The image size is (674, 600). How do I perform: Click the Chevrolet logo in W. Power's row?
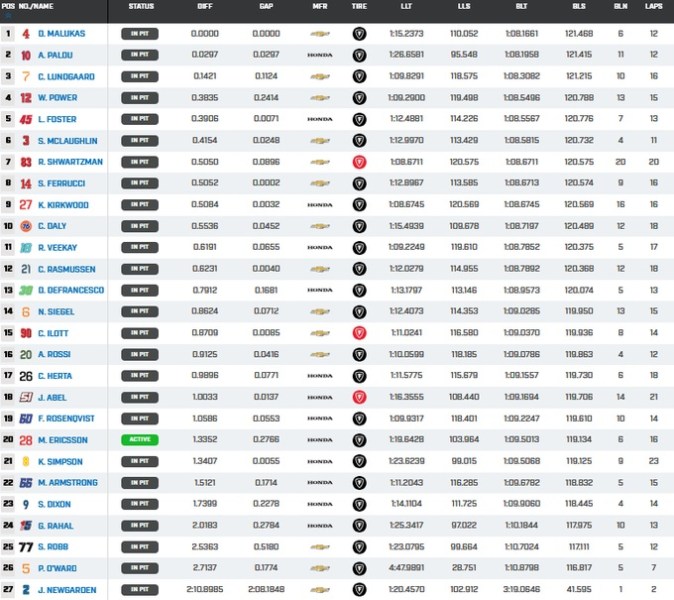click(320, 98)
